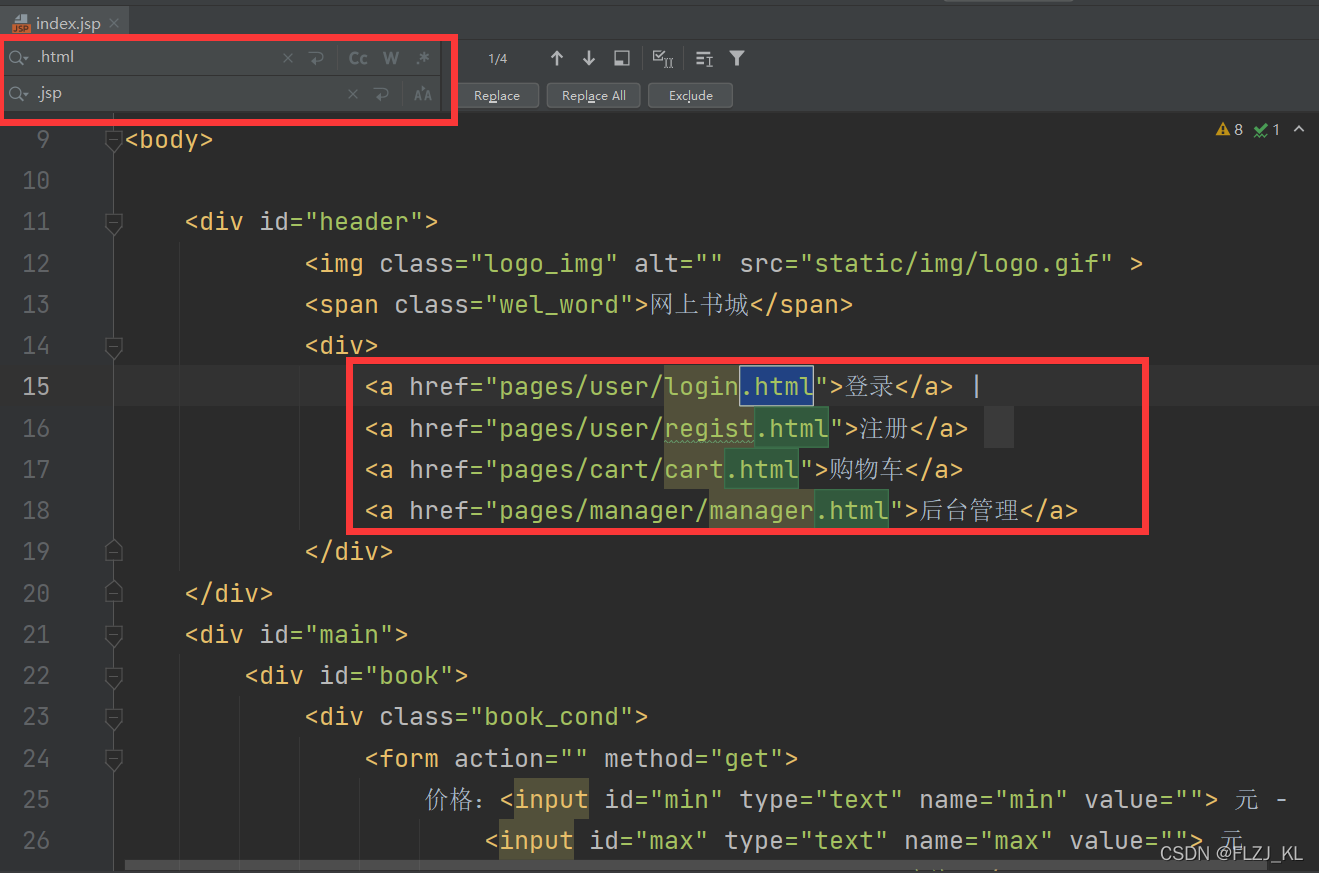Click the 1/4 match counter
This screenshot has width=1319, height=873.
click(x=498, y=59)
